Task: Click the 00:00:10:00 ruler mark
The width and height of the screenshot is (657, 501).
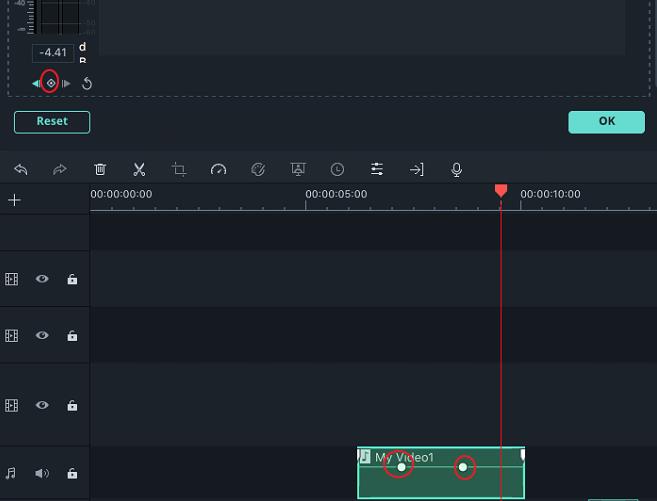Action: pyautogui.click(x=550, y=194)
